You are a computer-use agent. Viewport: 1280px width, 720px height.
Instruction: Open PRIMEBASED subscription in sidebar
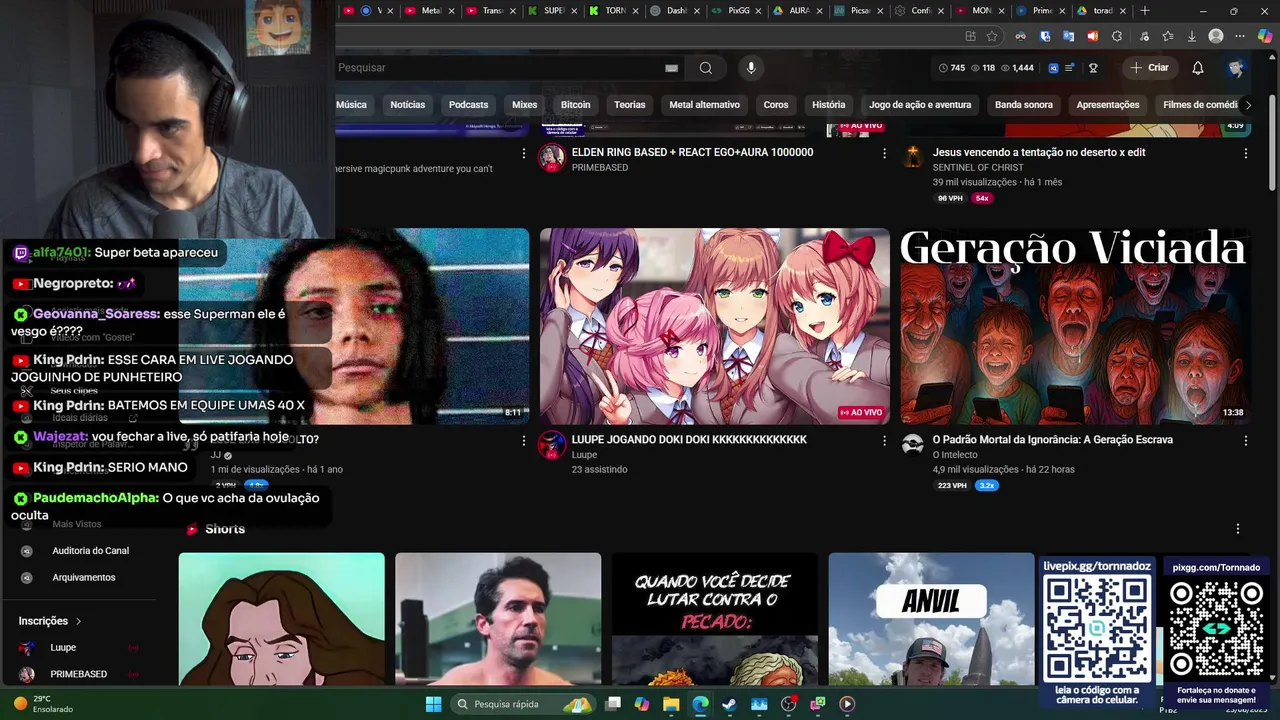click(x=78, y=675)
